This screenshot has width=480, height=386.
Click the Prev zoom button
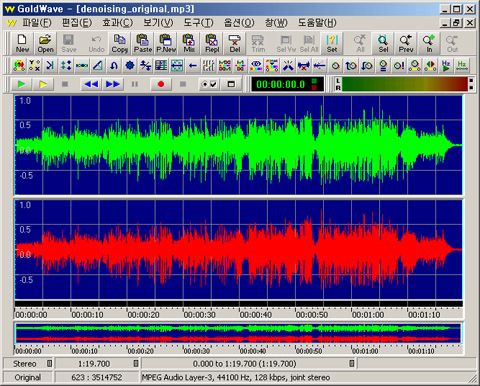pos(406,43)
